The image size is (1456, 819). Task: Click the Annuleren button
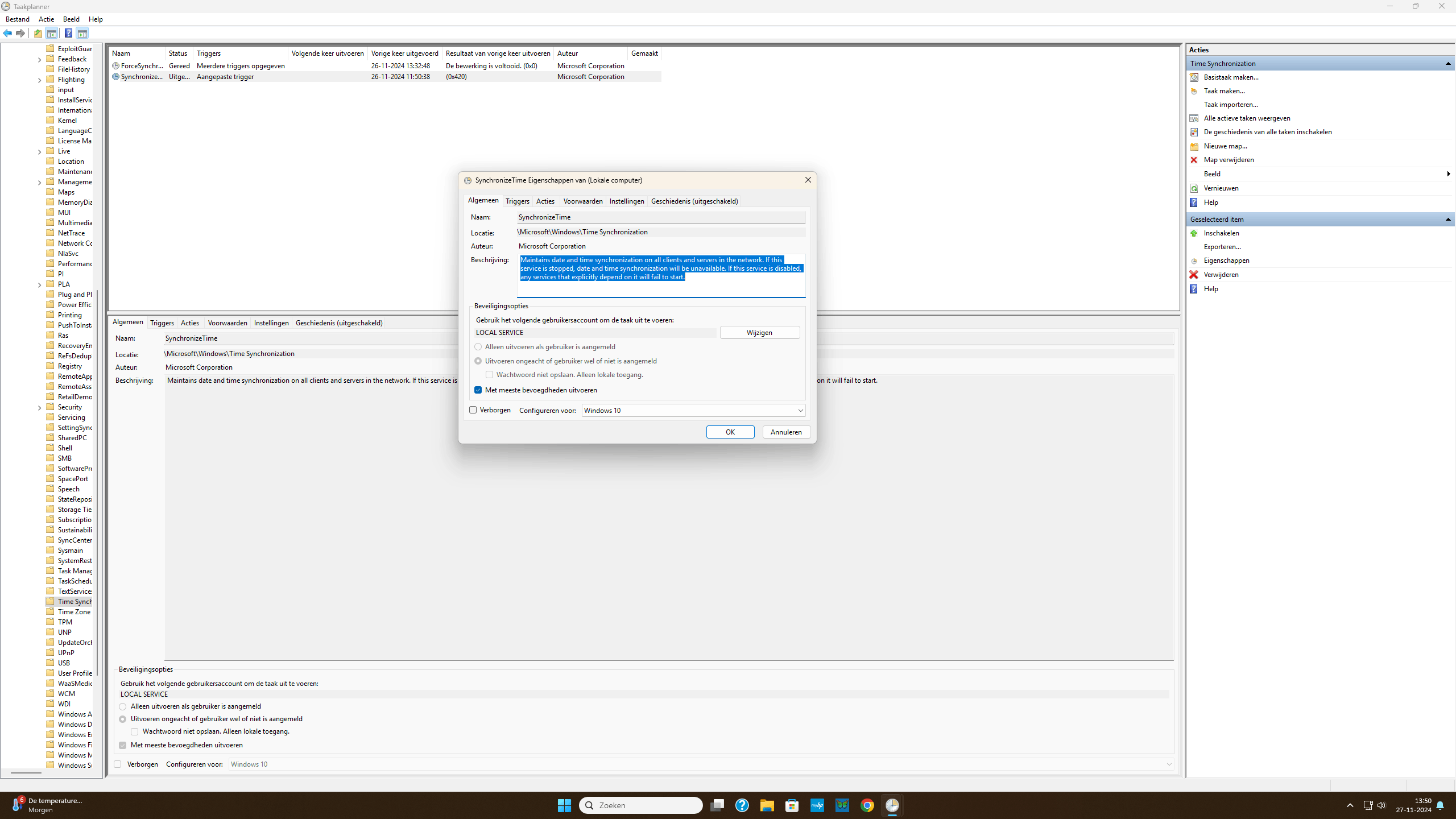786,432
